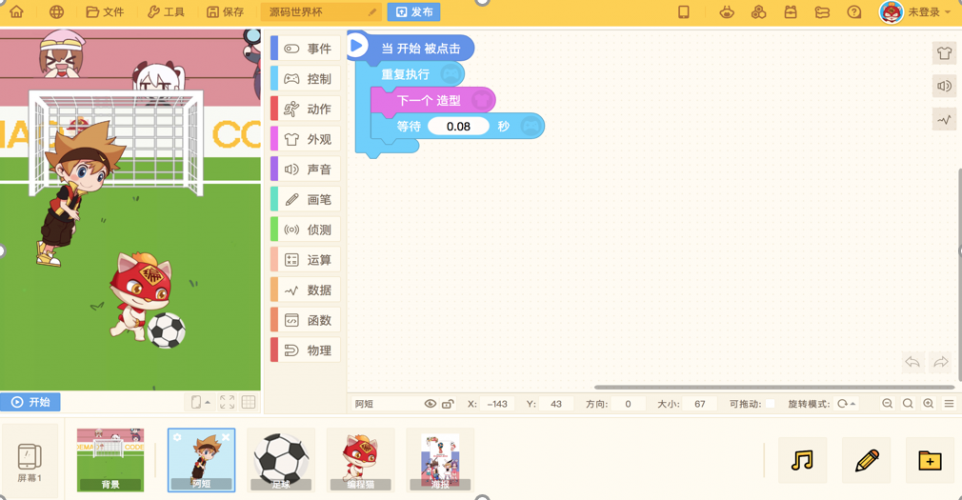
Task: Zoom in the code workspace
Action: (928, 404)
